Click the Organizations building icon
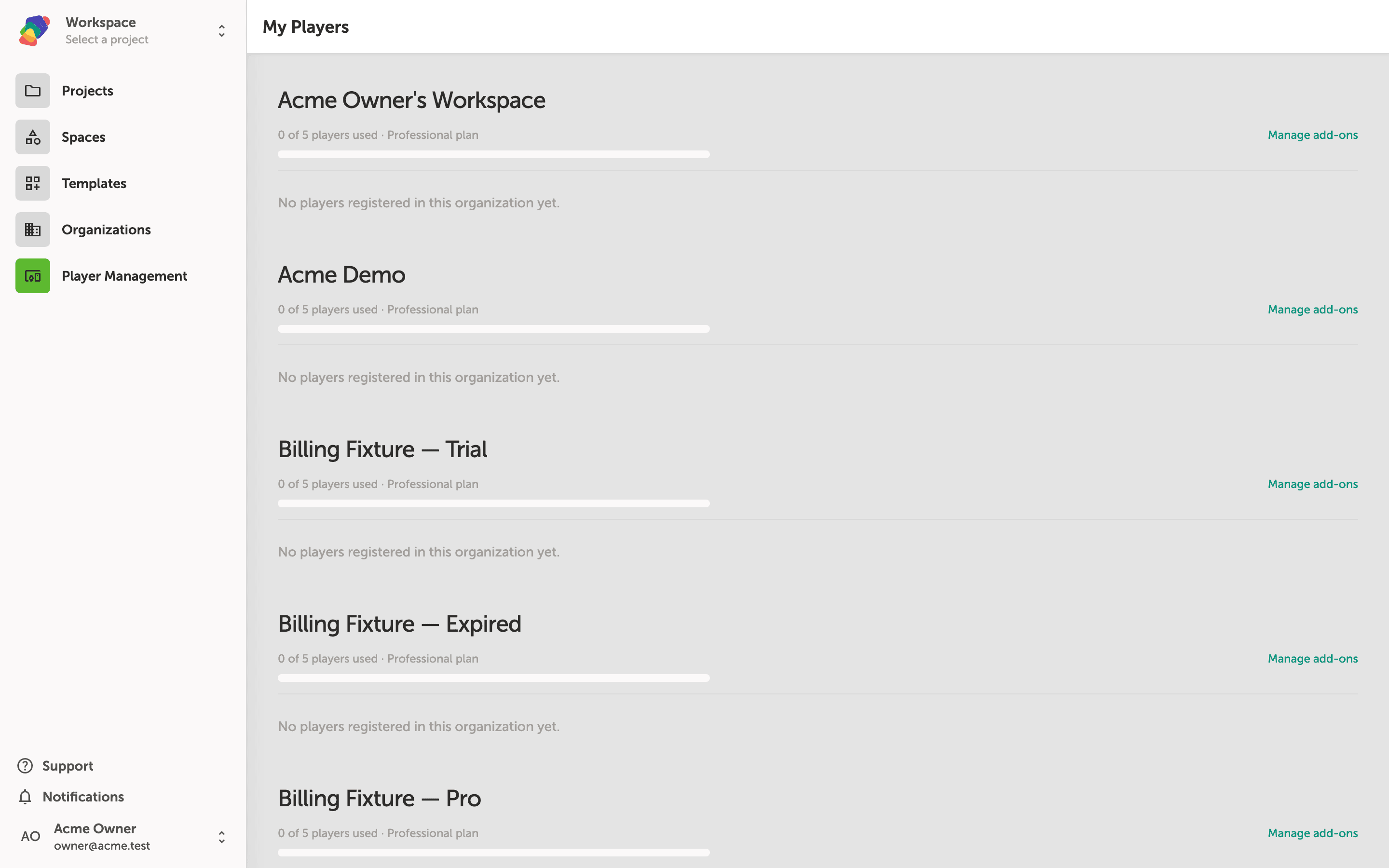 point(33,230)
